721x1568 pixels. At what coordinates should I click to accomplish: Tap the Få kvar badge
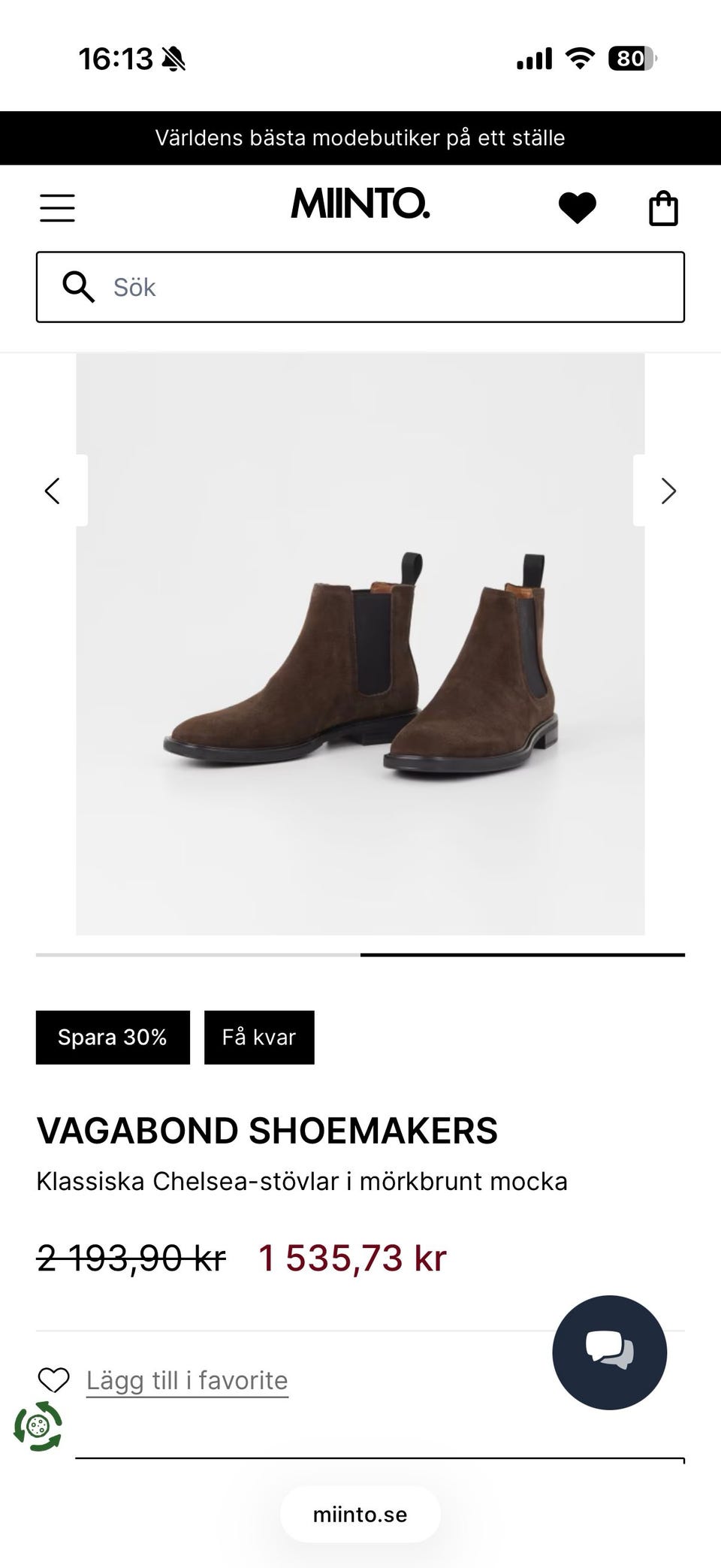[x=259, y=1037]
